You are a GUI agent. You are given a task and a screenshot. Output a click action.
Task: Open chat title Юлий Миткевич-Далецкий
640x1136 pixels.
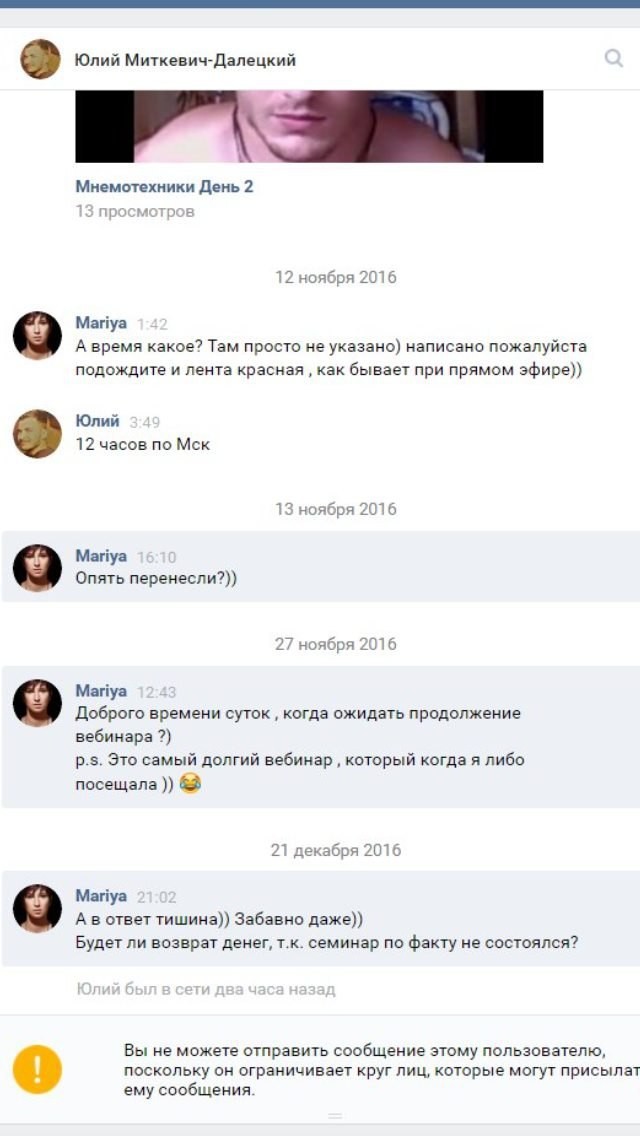pos(186,60)
